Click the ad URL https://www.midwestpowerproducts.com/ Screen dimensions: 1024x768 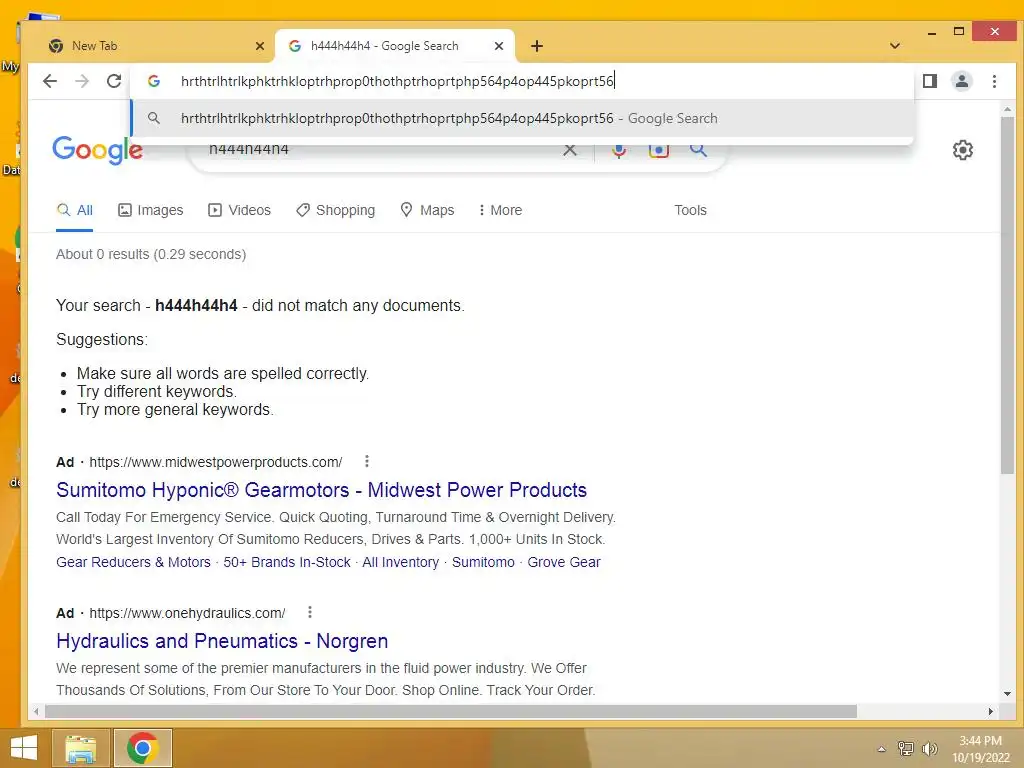216,462
